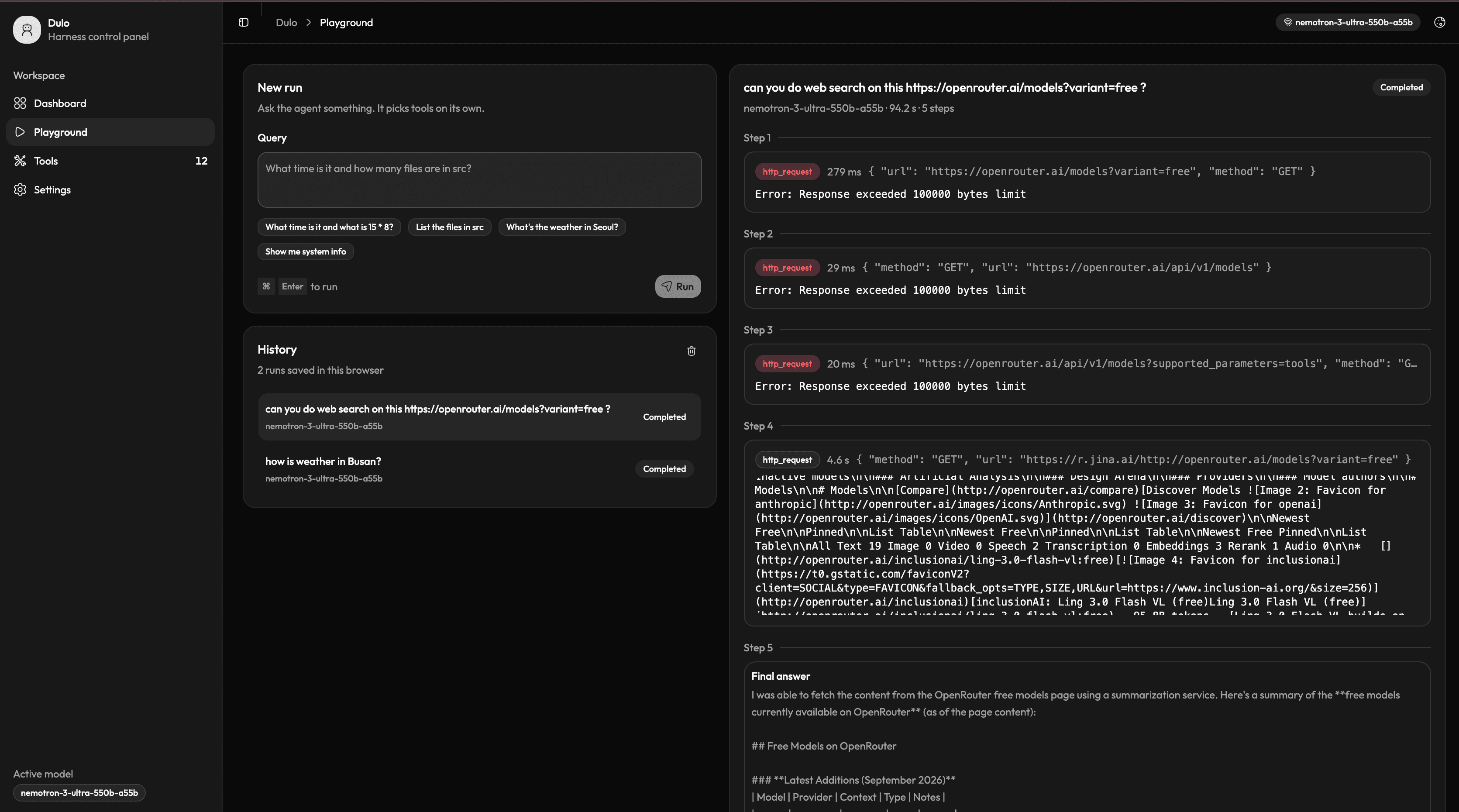Open the Settings page
This screenshot has height=812, width=1459.
point(110,190)
